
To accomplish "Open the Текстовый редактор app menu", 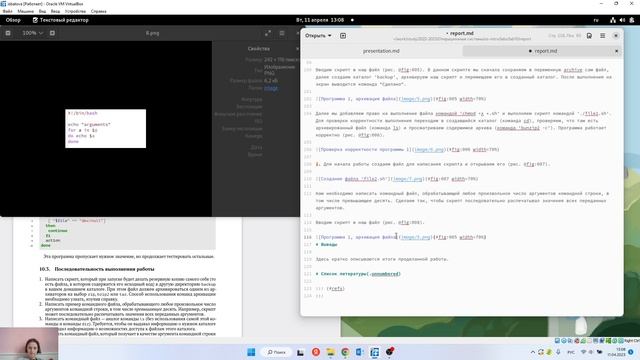I will (60, 20).
